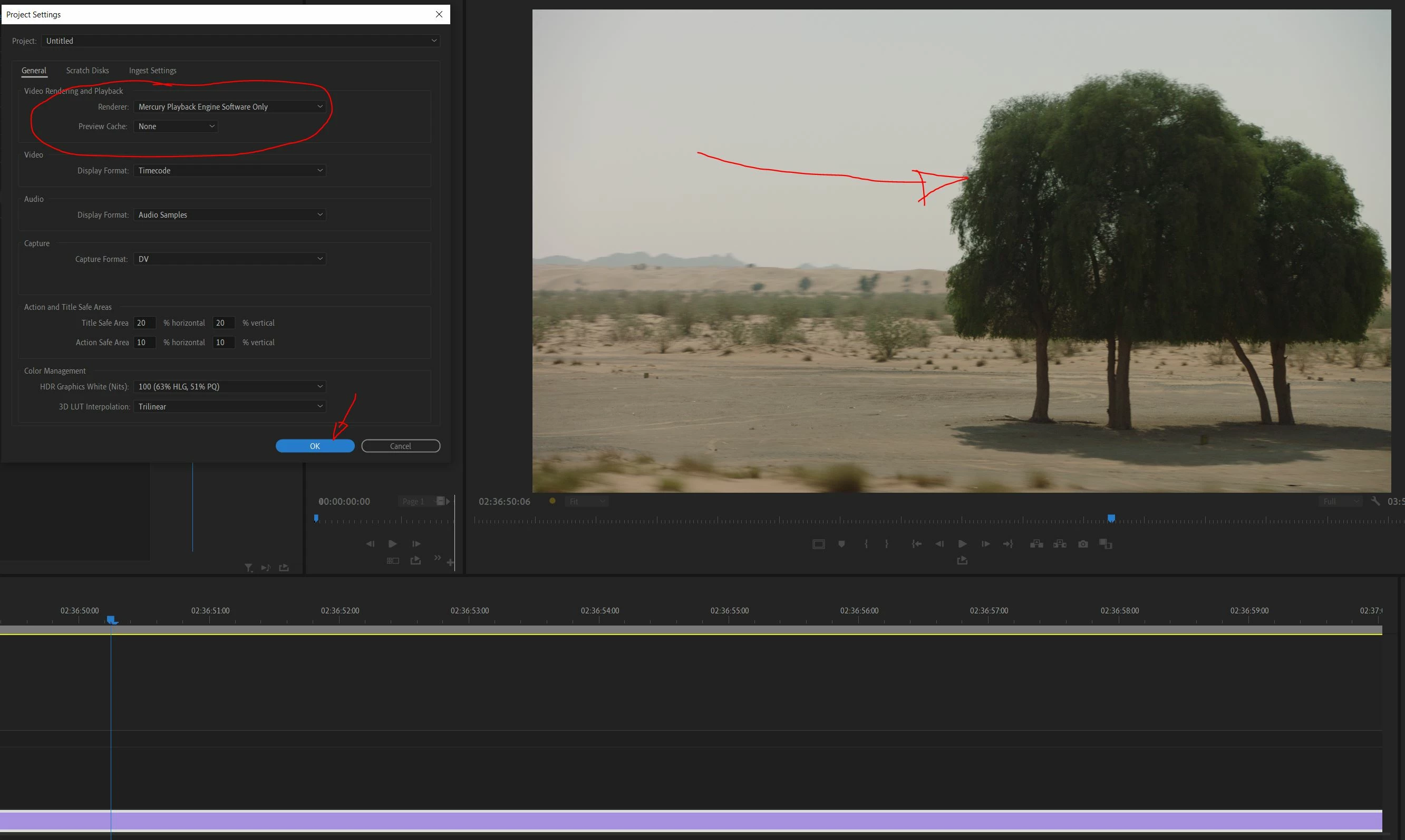The height and width of the screenshot is (840, 1405).
Task: Click the Cancel button
Action: pyautogui.click(x=400, y=446)
